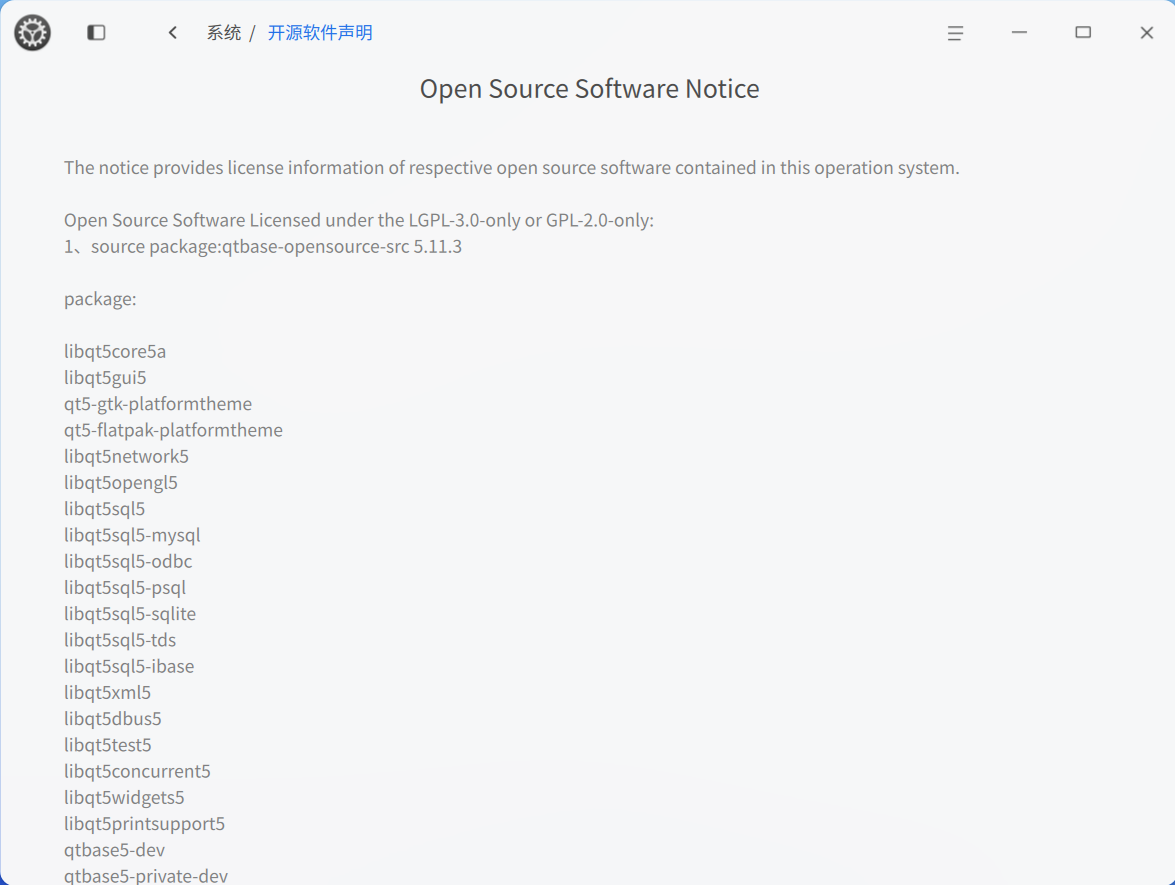
Task: Click the qtbase5-dev entry
Action: (x=114, y=850)
